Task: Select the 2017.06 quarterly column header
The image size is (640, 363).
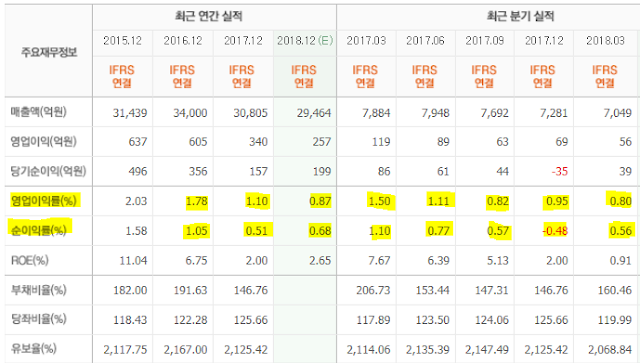Action: coord(425,41)
